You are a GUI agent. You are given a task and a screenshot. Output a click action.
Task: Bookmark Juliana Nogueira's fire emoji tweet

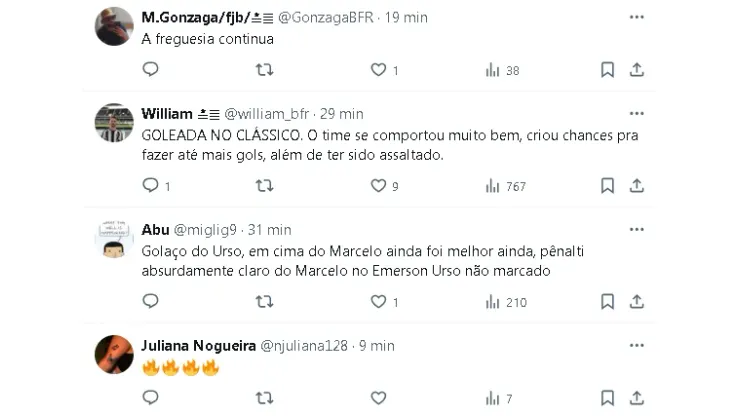[x=607, y=400]
